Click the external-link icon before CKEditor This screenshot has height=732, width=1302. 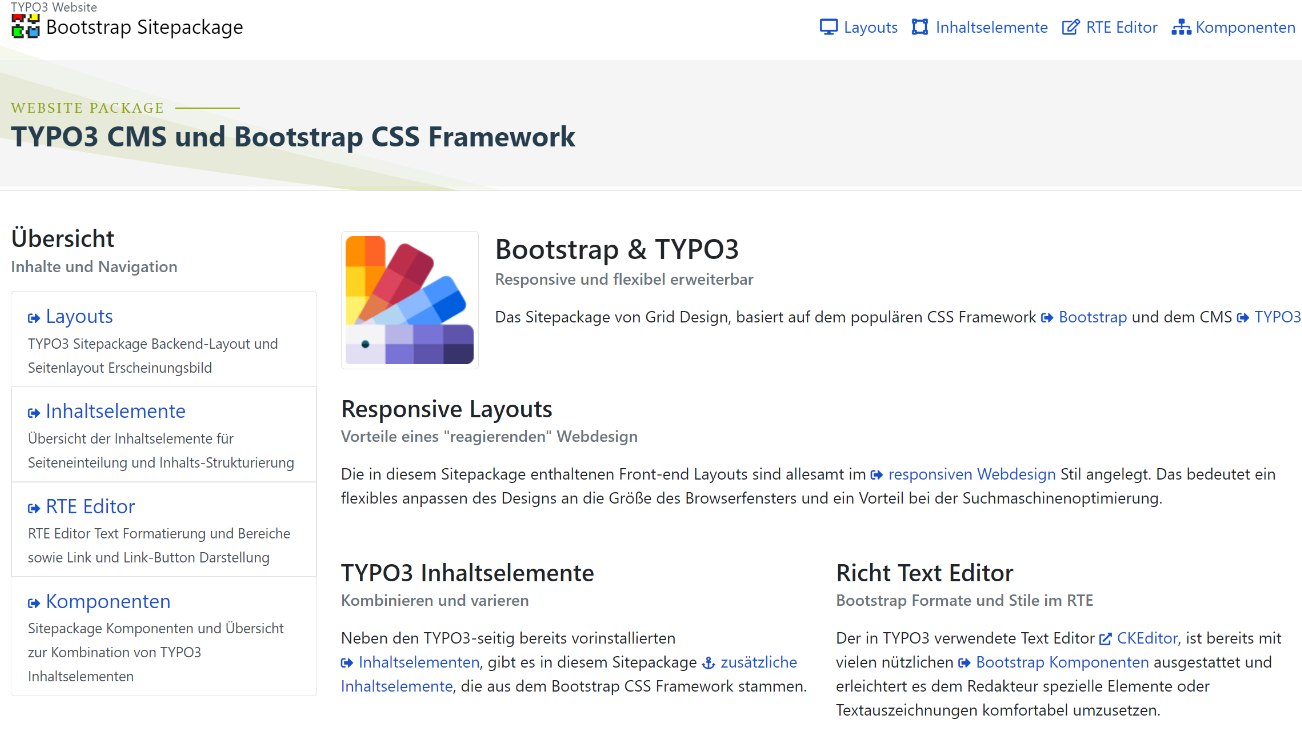tap(1106, 638)
